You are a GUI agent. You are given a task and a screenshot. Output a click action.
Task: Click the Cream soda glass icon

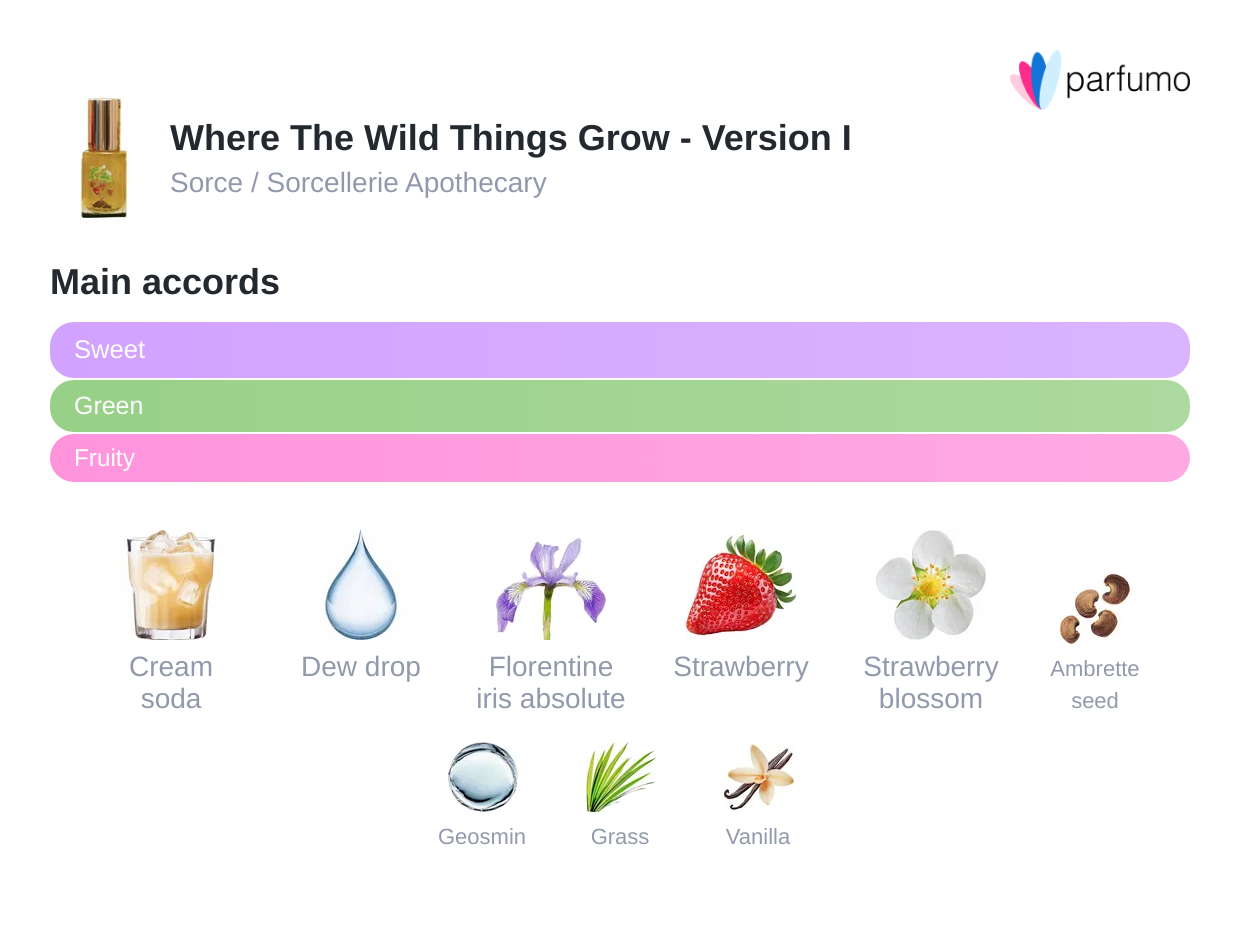coord(171,585)
